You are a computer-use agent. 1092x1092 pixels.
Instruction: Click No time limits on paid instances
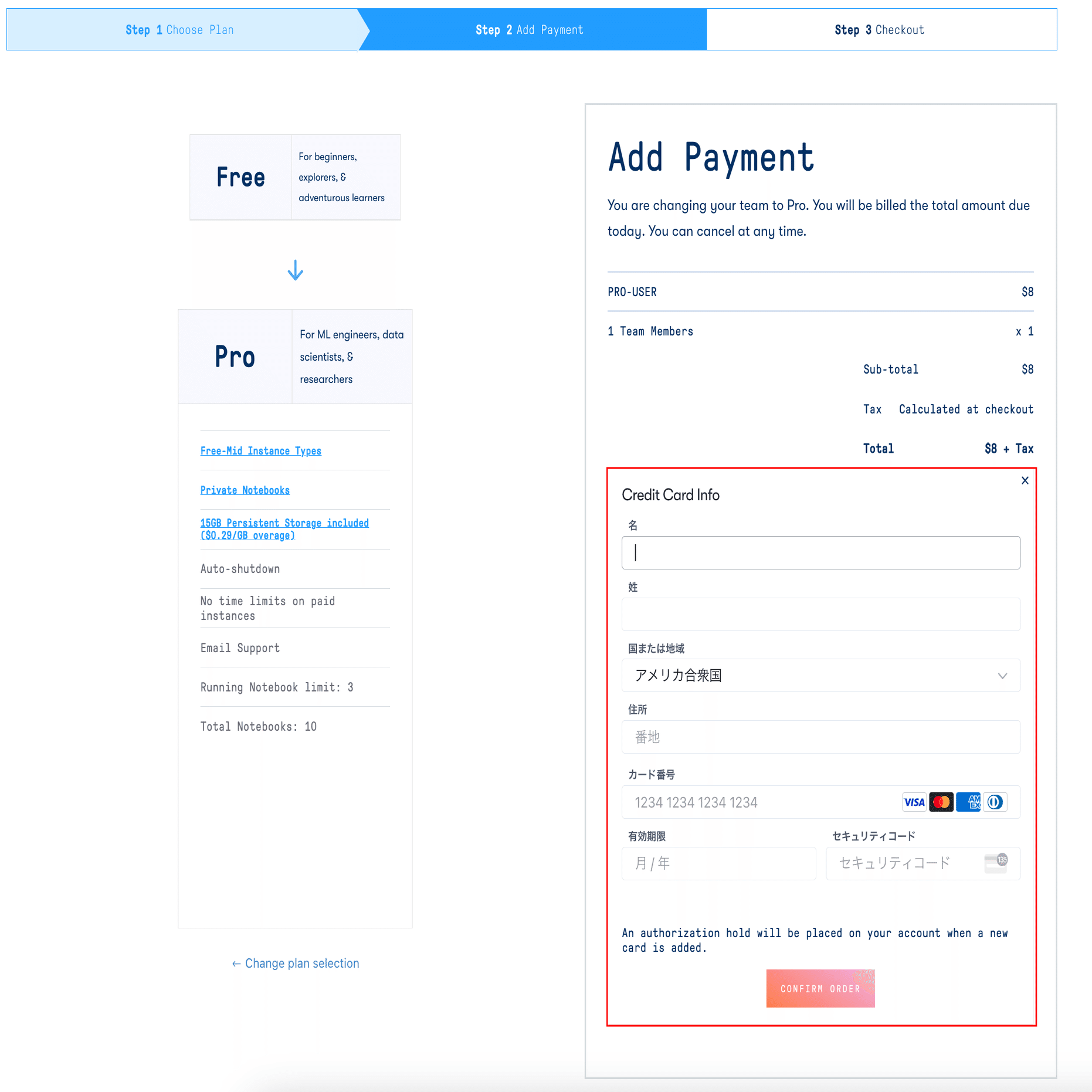click(268, 608)
